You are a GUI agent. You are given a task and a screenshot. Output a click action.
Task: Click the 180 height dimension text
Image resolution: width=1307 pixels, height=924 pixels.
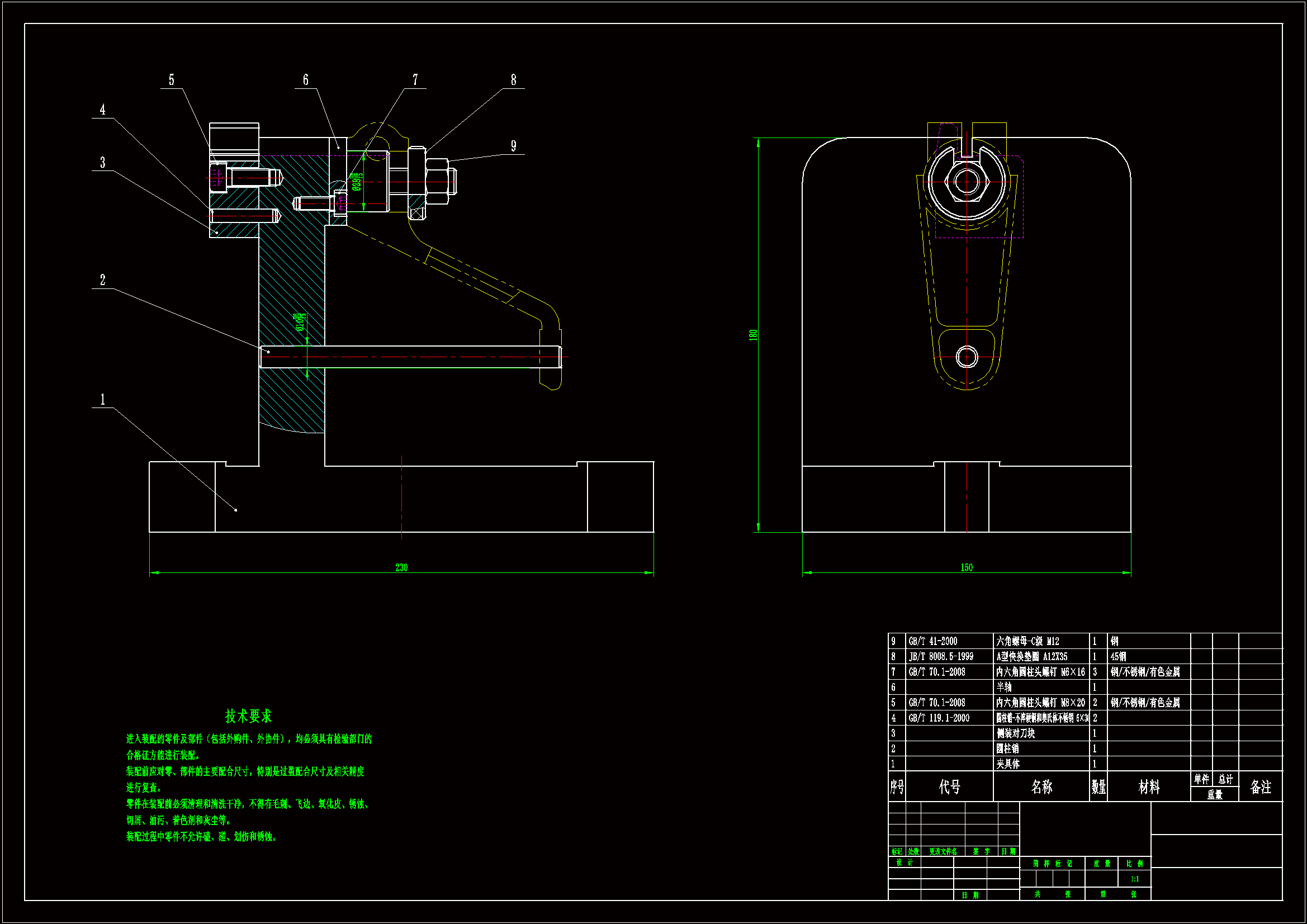753,335
